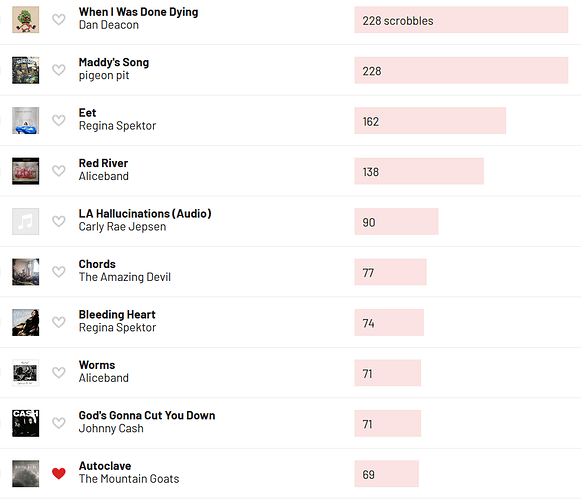588x499 pixels.
Task: Click the 228 scrobbles bar
Action: 461,19
